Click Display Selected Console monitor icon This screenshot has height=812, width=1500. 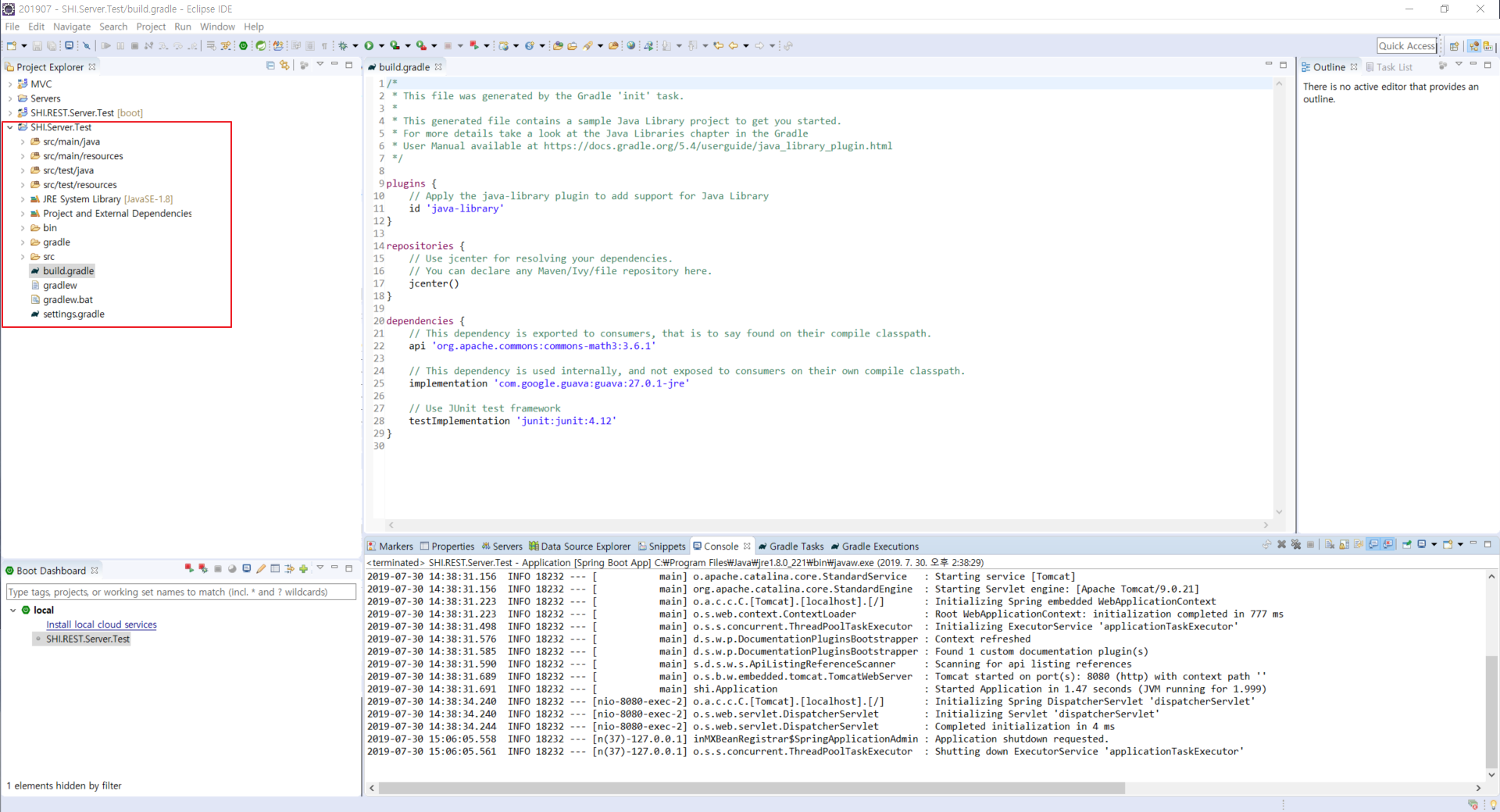[1422, 544]
